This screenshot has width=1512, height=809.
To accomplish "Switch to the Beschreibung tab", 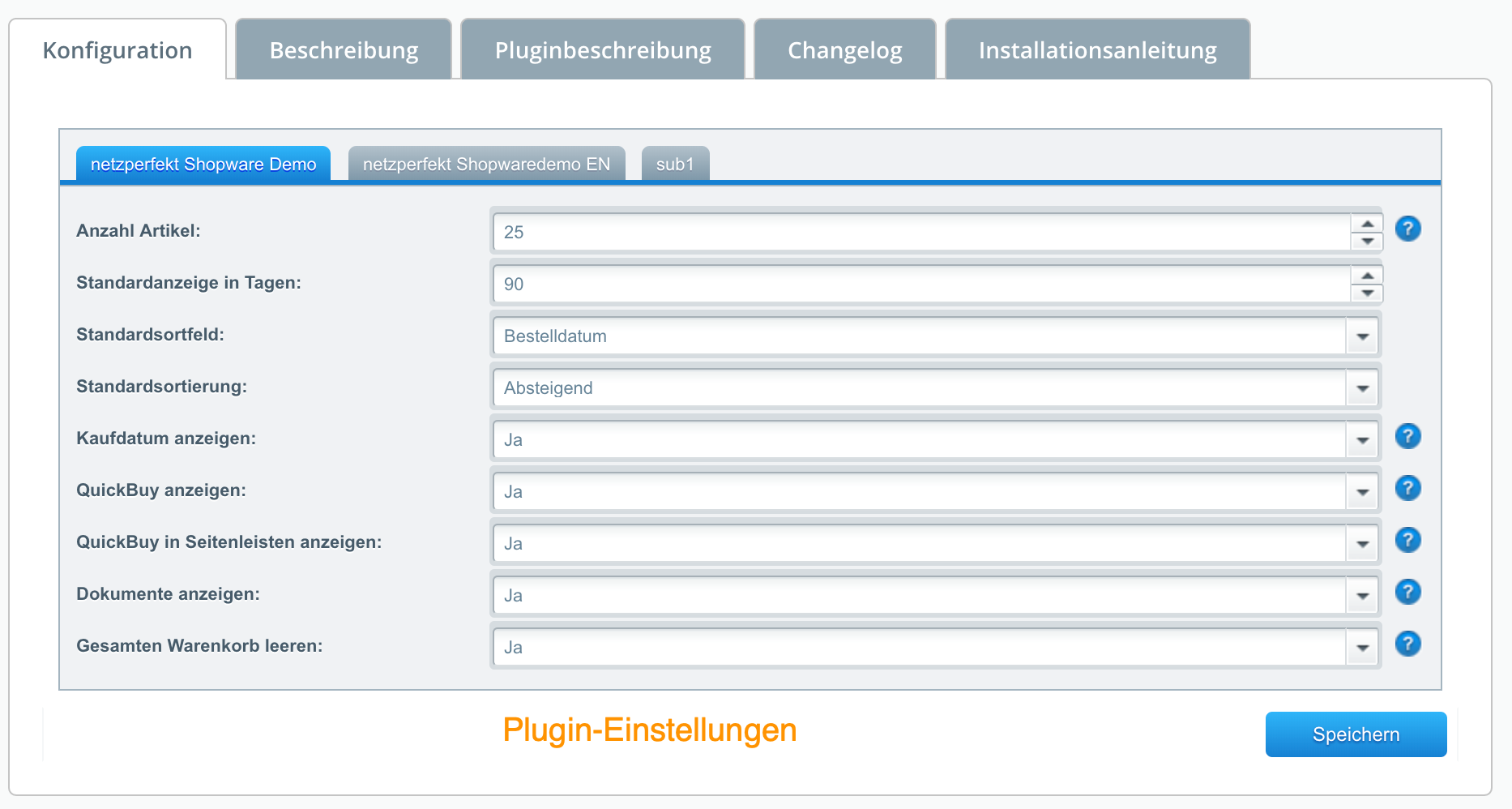I will [344, 49].
